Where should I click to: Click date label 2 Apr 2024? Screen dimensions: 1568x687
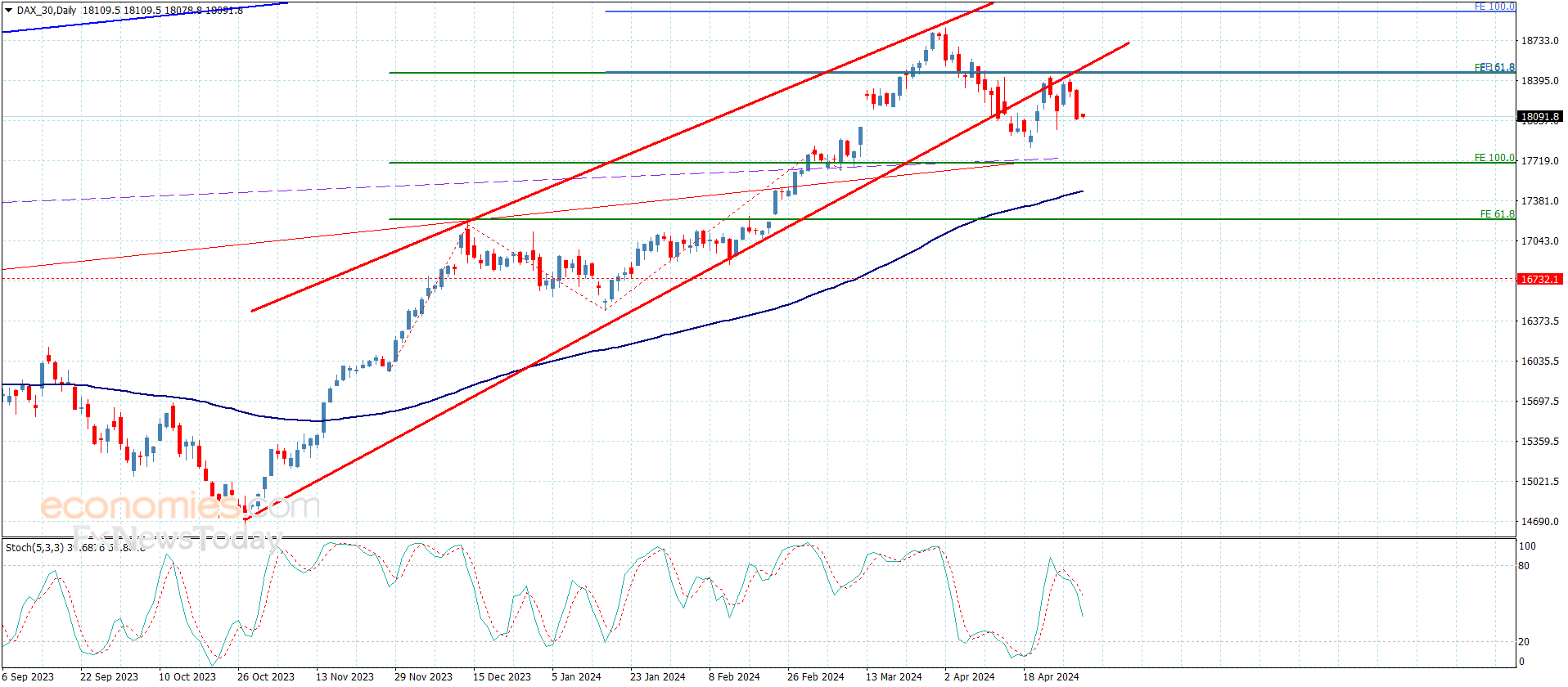click(970, 676)
